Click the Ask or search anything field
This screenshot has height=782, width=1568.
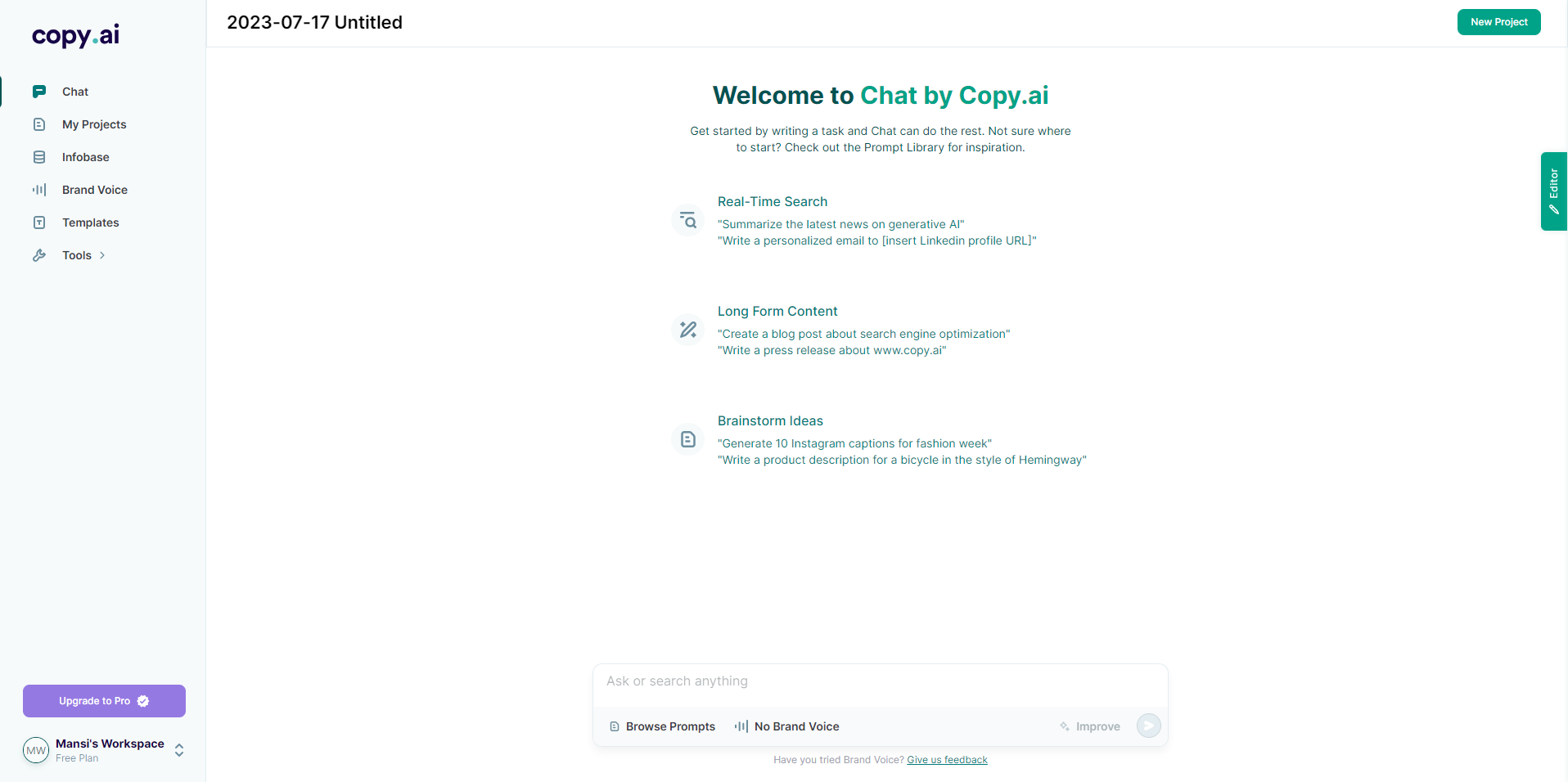(880, 681)
